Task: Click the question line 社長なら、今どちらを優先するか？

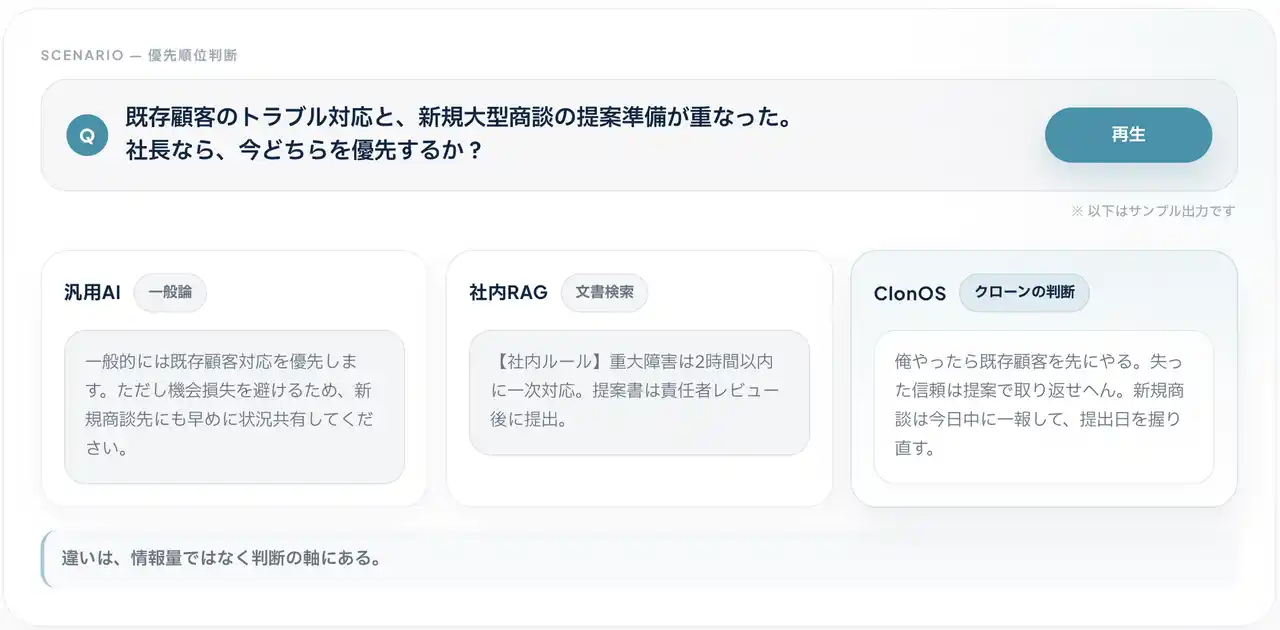Action: pyautogui.click(x=304, y=151)
